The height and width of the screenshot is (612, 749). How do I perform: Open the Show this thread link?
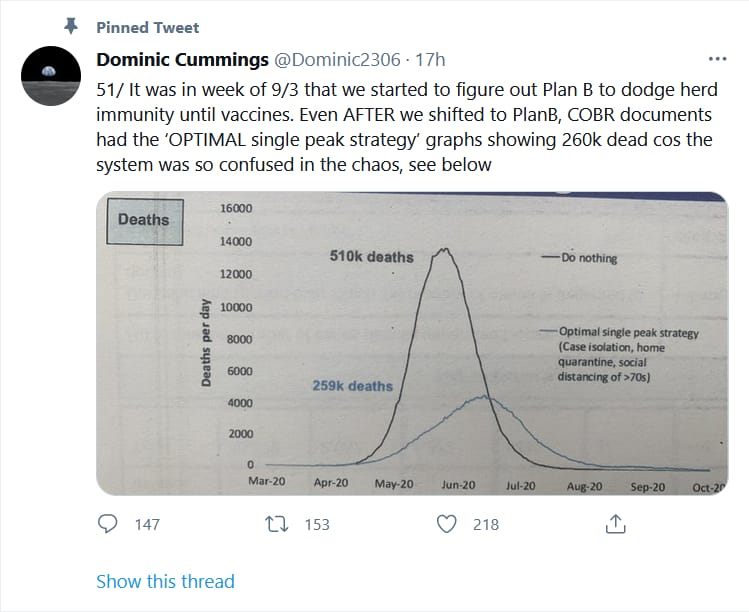tap(165, 581)
